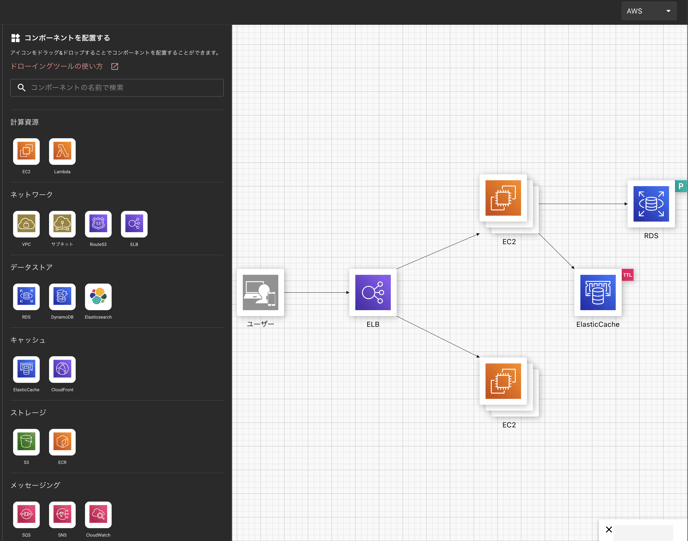This screenshot has width=688, height=541.
Task: Select the ElasticCache palette icon
Action: (26, 369)
